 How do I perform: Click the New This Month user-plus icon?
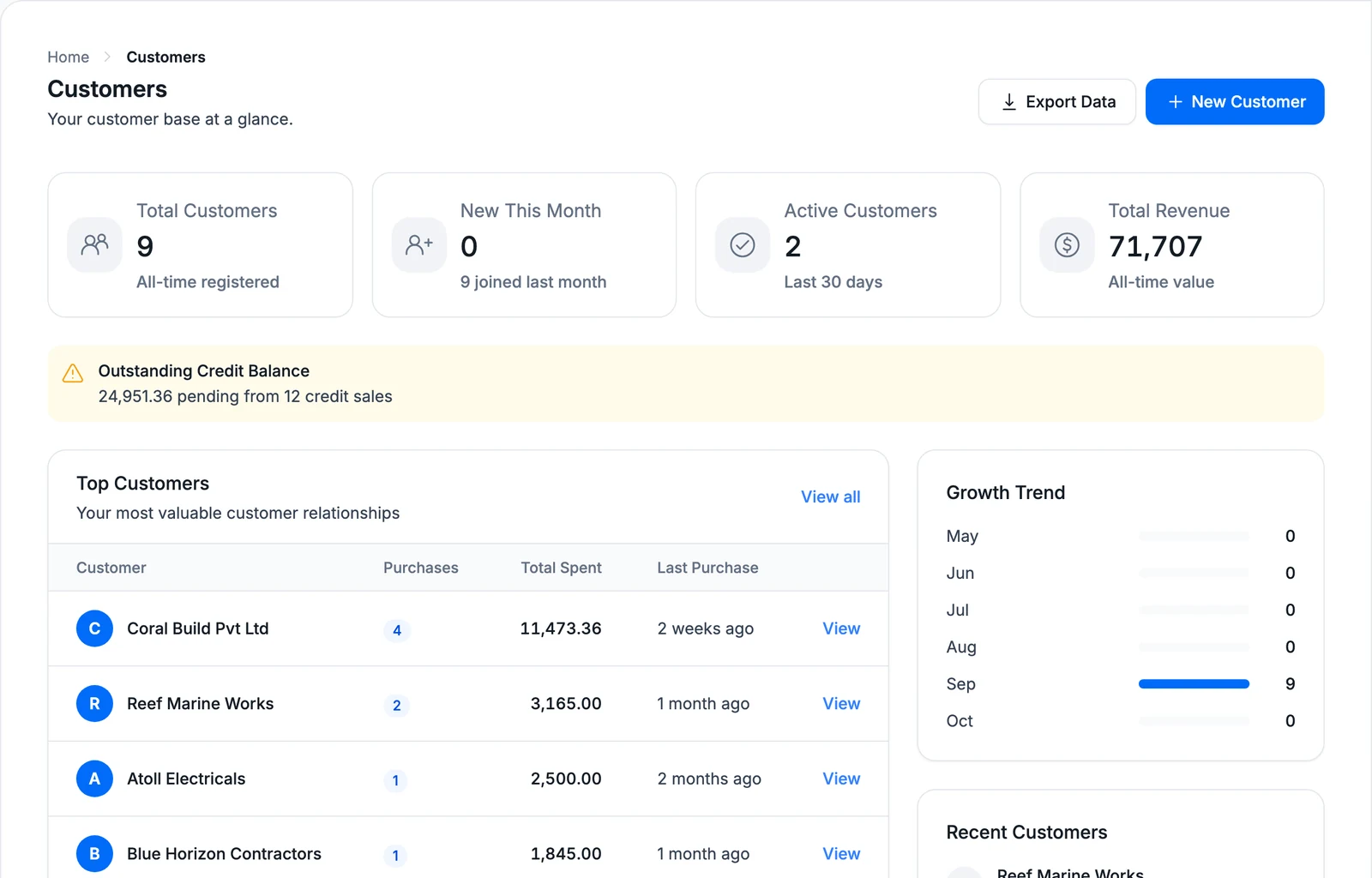pyautogui.click(x=418, y=245)
